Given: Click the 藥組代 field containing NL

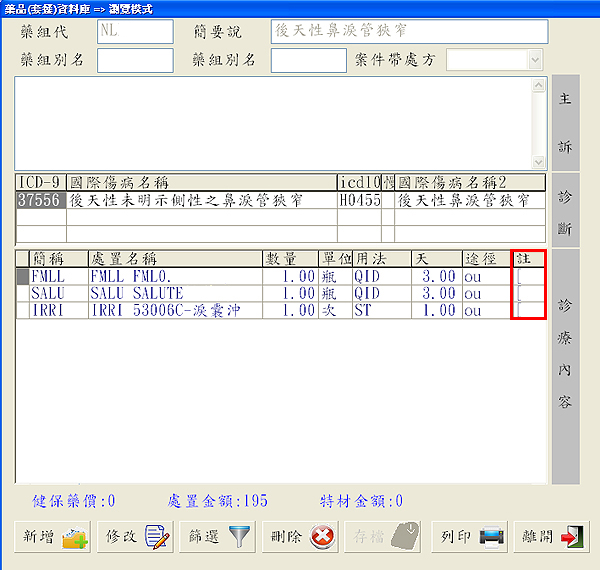Looking at the screenshot, I should tap(134, 31).
